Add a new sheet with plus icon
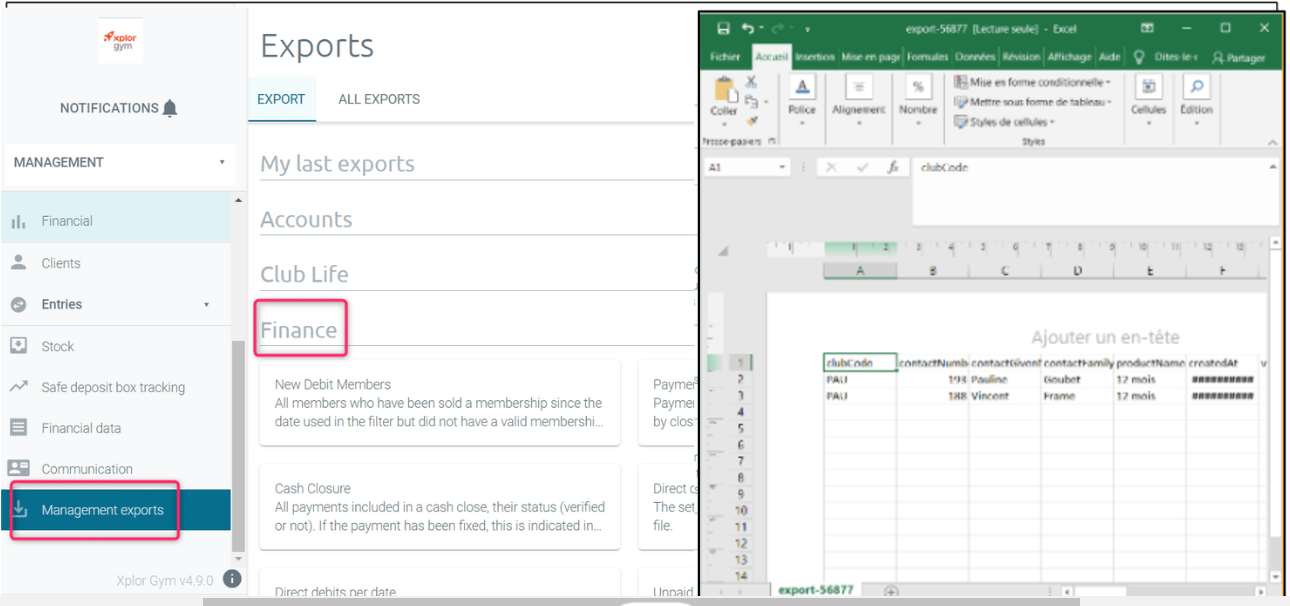1290x606 pixels. tap(891, 591)
